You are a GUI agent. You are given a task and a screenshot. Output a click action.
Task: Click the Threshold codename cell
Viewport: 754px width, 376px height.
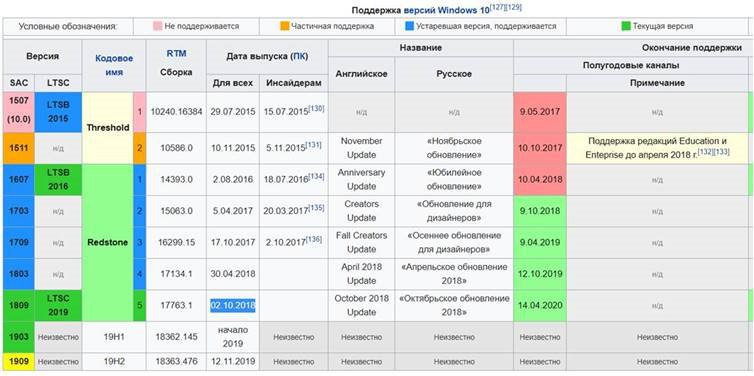(108, 128)
